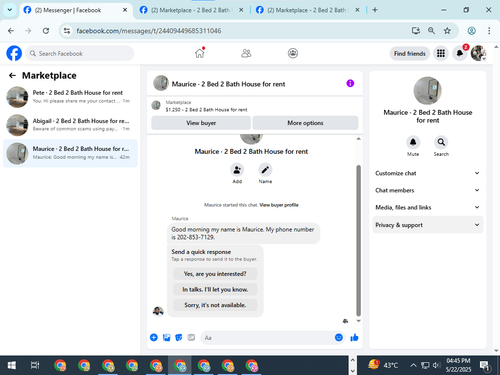
Task: Go back in browser history
Action: (11, 31)
